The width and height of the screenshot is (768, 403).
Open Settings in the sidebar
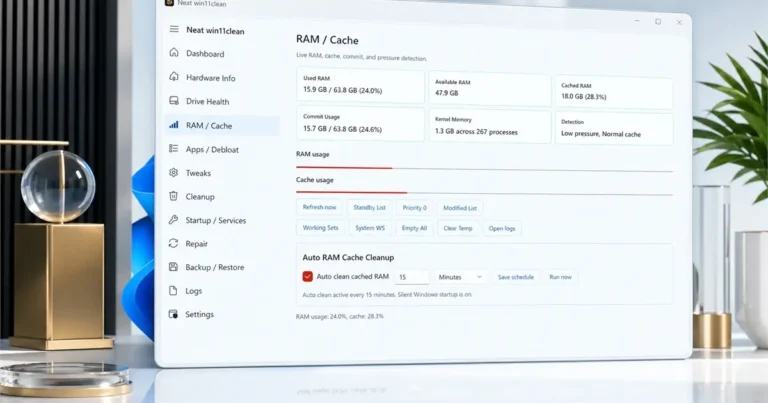point(198,314)
